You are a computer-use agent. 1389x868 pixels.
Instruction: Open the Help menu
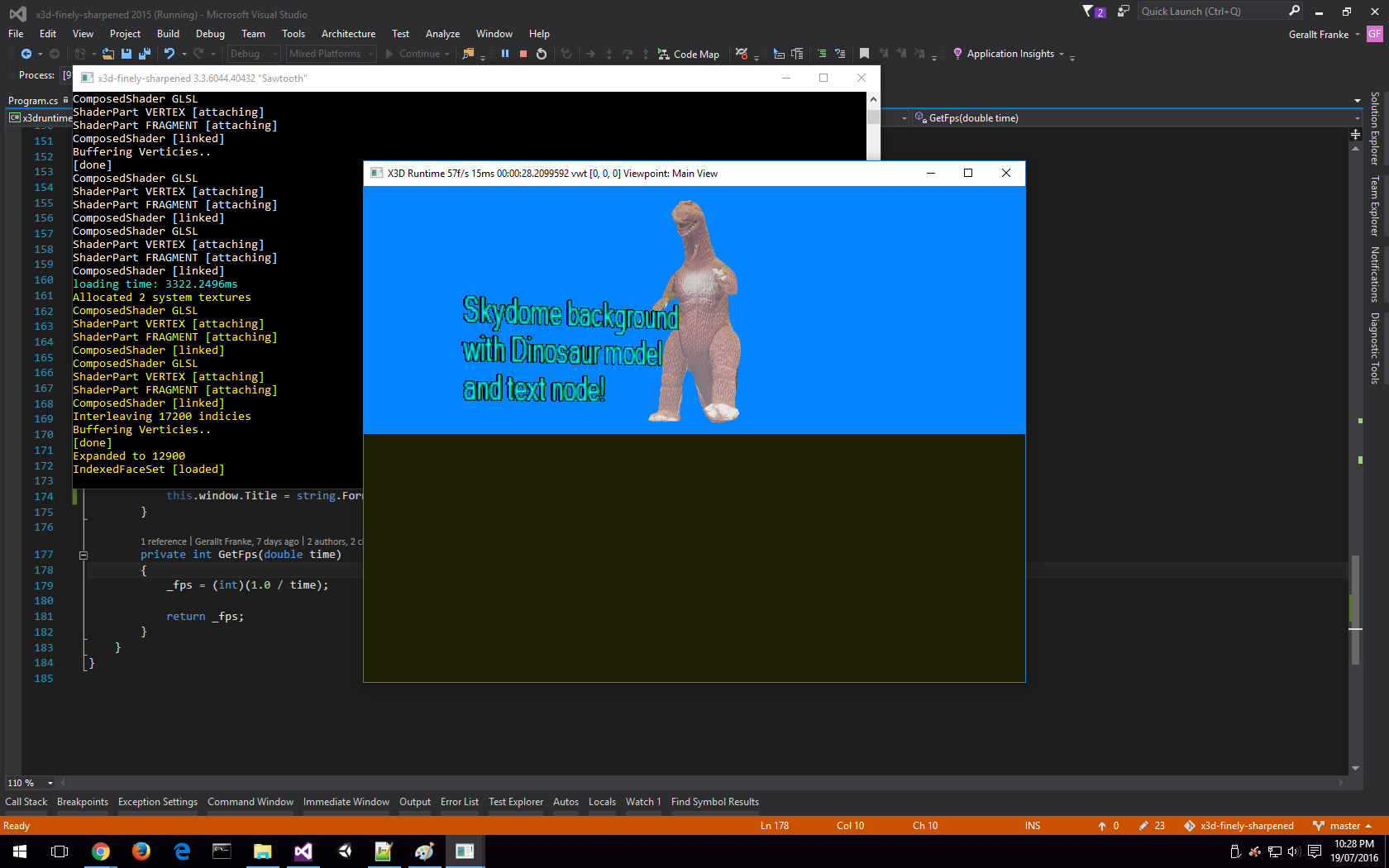(539, 34)
